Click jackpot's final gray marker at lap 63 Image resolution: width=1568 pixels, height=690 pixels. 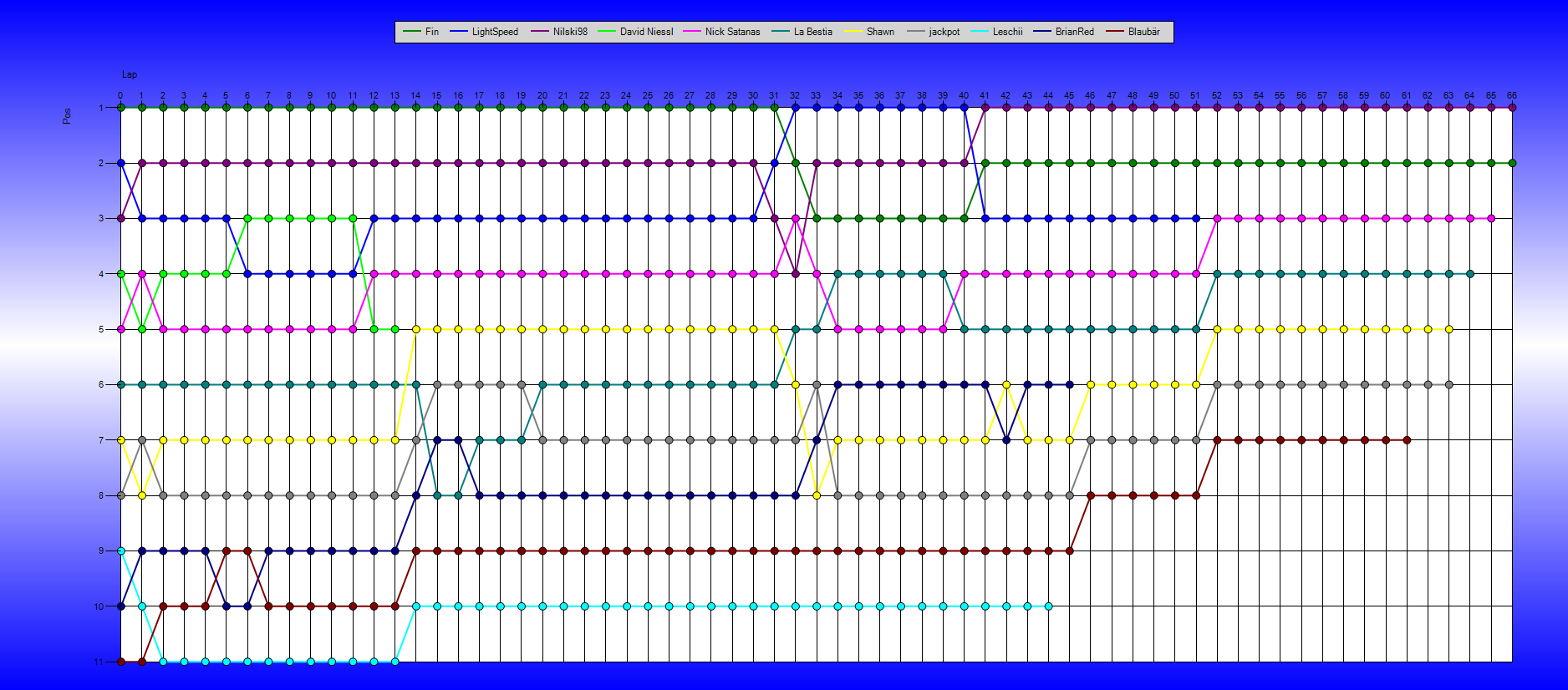point(1449,384)
